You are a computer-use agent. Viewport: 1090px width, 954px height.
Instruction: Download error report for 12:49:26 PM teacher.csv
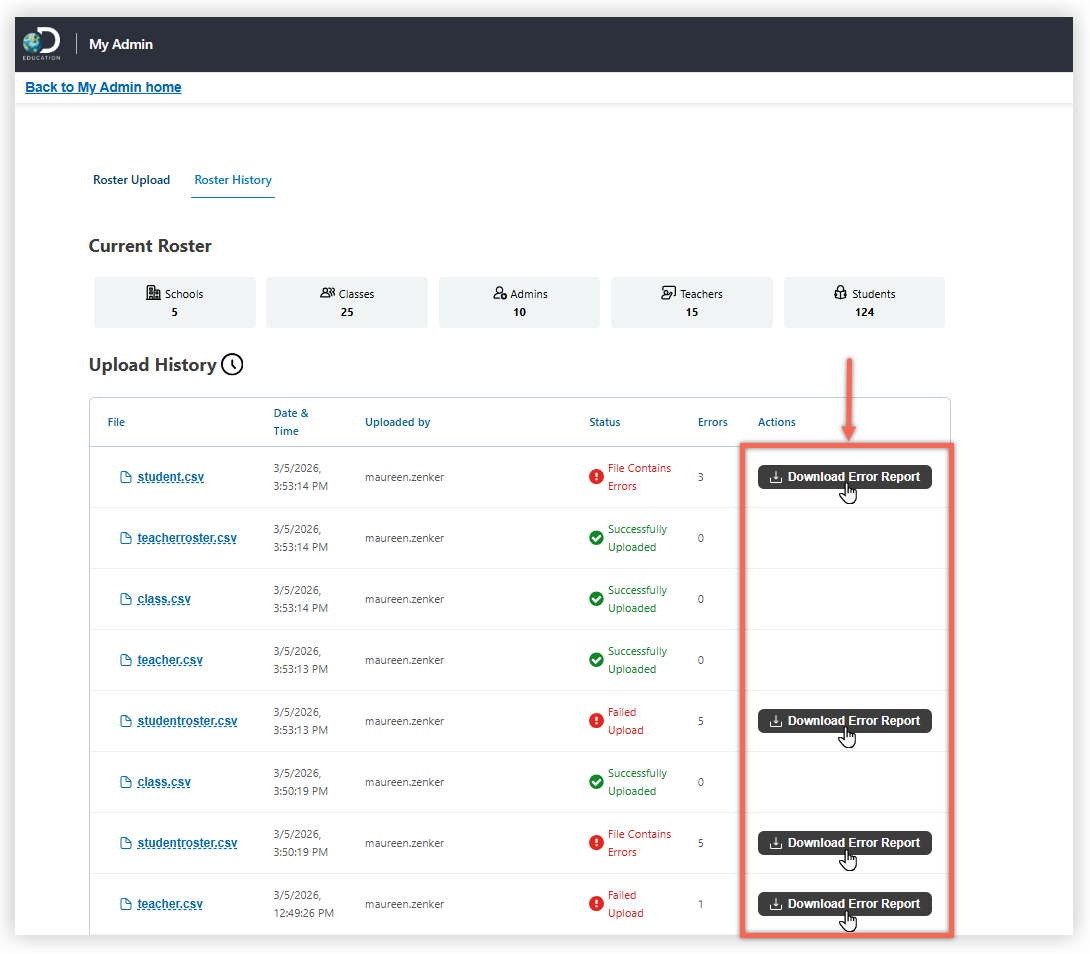[844, 904]
